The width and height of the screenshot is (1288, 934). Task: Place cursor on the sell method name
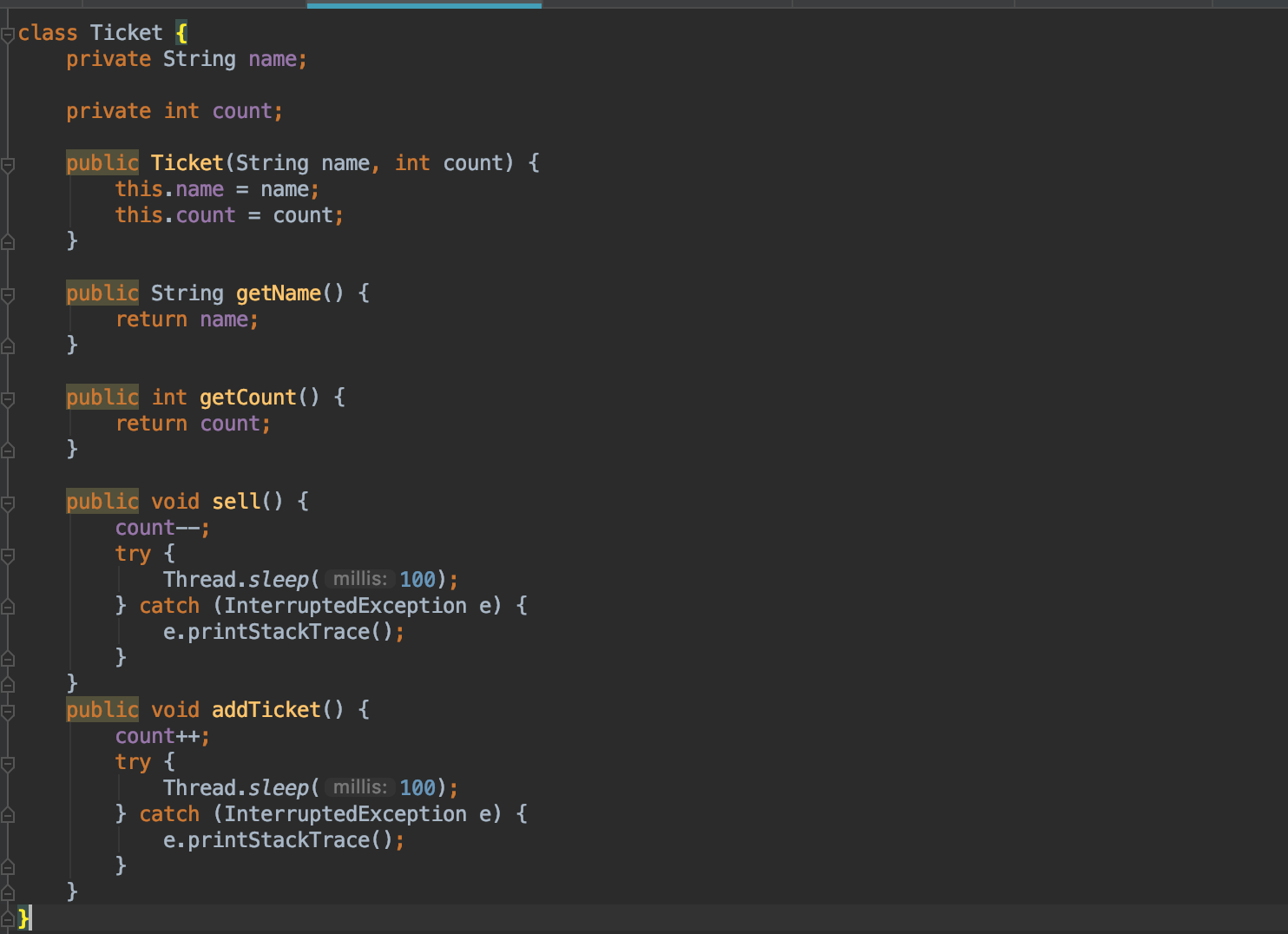point(235,502)
